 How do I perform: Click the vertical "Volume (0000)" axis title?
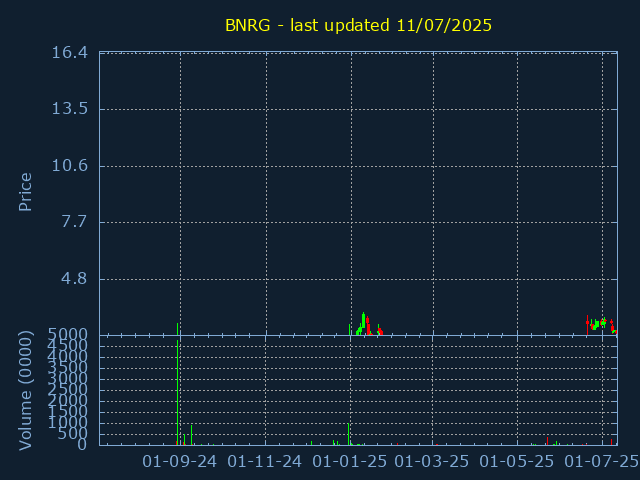click(25, 391)
